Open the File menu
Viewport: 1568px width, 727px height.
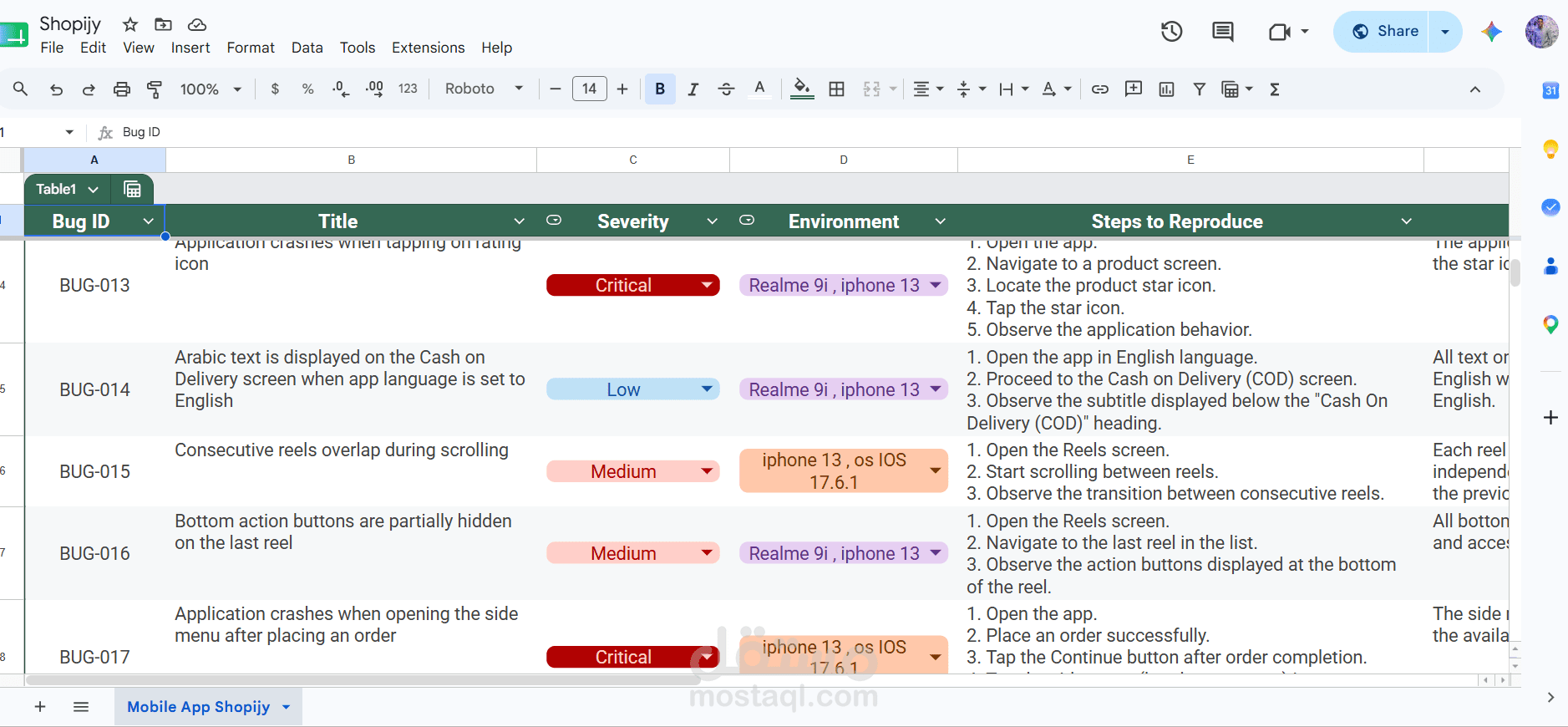coord(52,48)
